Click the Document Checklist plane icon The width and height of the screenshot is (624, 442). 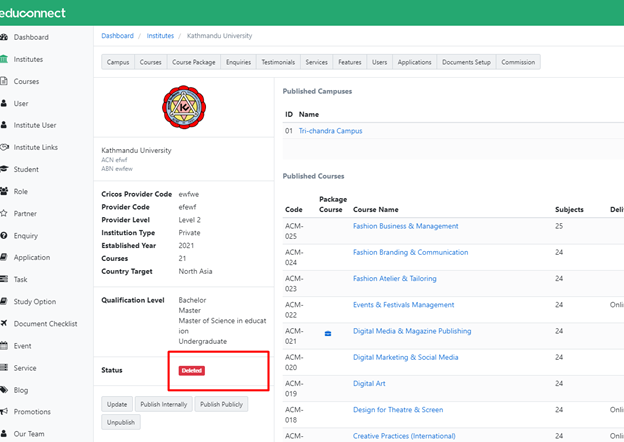(5, 323)
